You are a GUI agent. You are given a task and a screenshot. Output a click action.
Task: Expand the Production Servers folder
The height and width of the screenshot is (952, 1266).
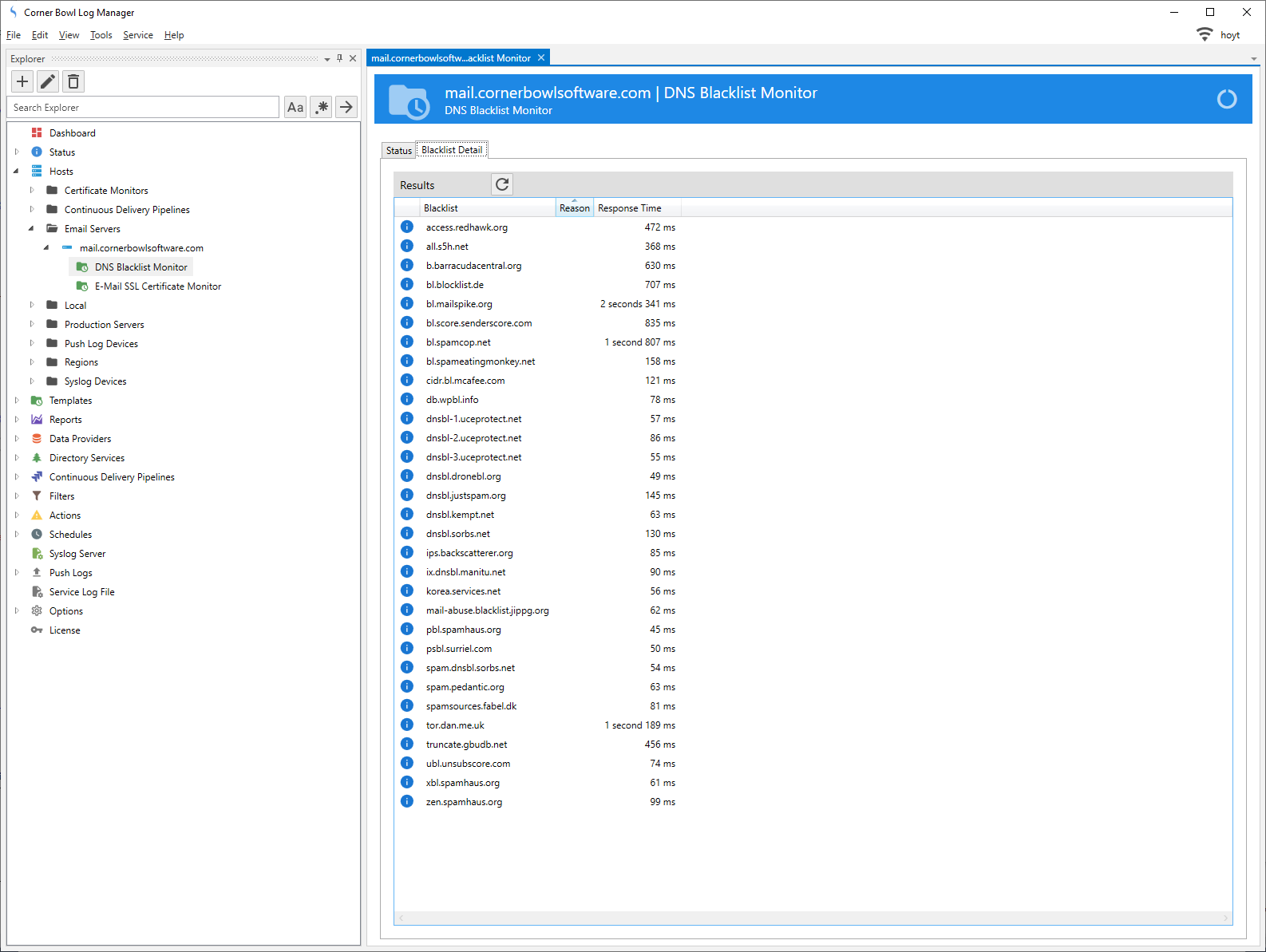click(x=32, y=324)
